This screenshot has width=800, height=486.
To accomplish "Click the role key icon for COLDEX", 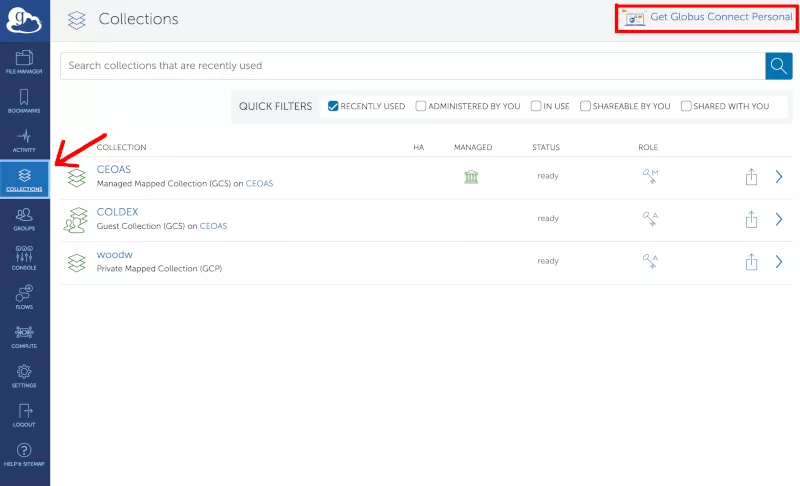I will point(650,218).
